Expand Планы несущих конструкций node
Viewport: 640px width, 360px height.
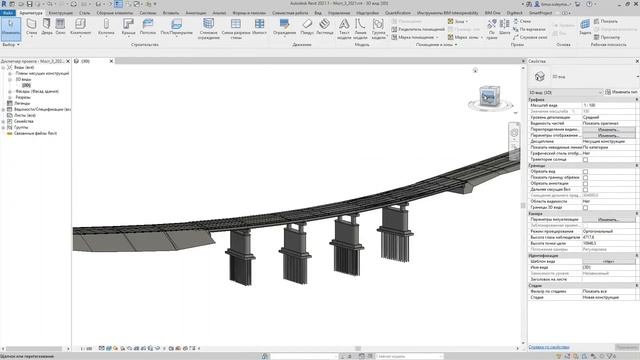point(10,73)
